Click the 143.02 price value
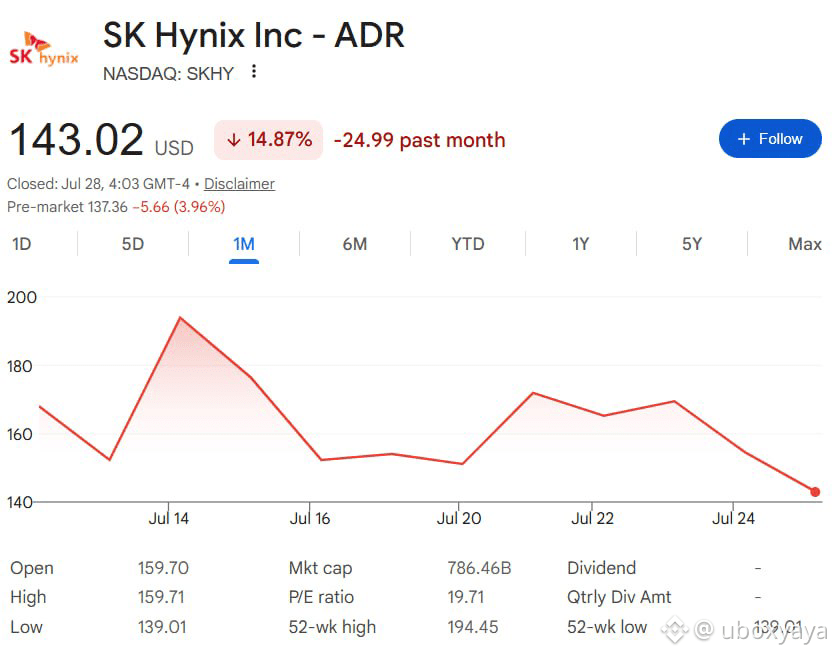 tap(76, 140)
